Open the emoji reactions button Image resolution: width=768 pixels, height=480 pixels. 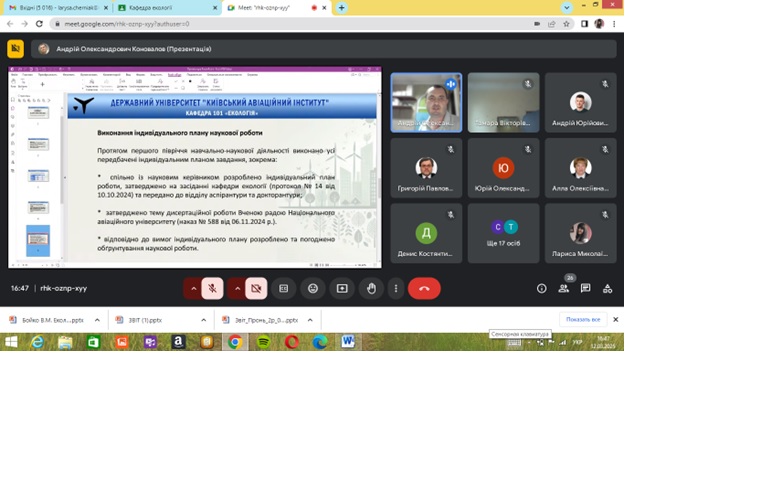pyautogui.click(x=313, y=288)
